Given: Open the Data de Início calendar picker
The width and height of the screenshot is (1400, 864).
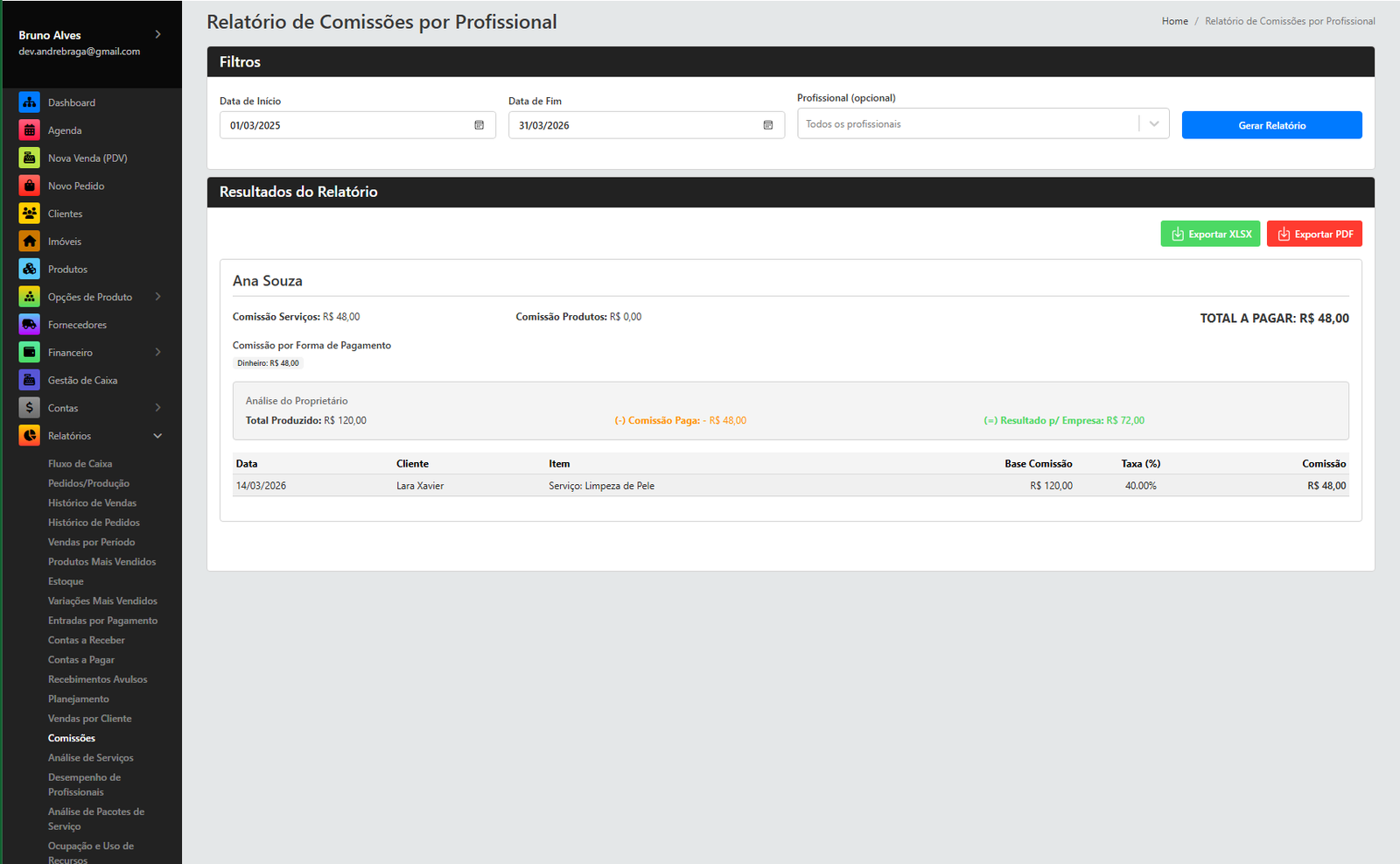Looking at the screenshot, I should coord(479,125).
